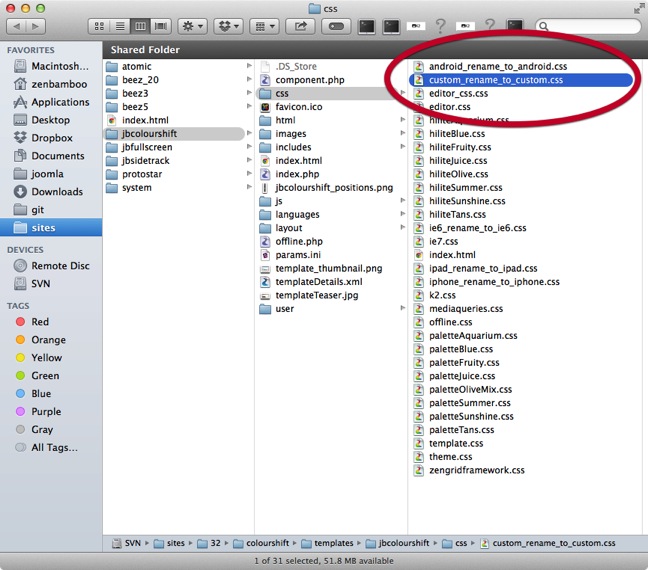Select android_rename_to_android.css

click(491, 67)
